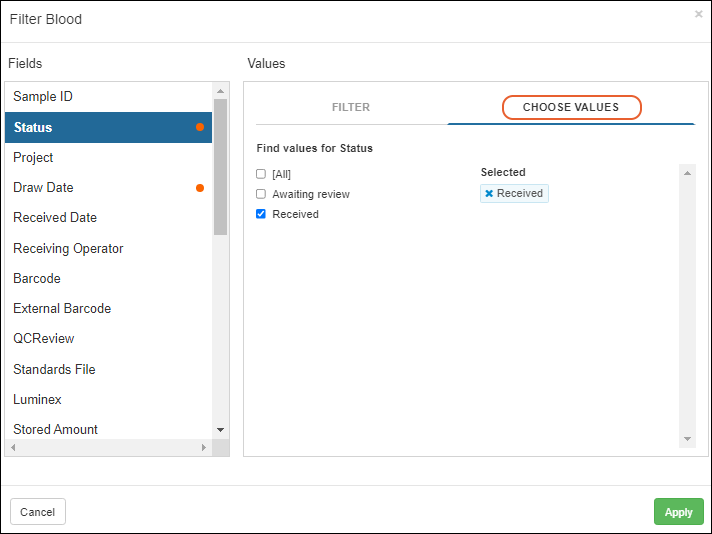
Task: Remove the Received tag using its x icon
Action: [x=489, y=194]
